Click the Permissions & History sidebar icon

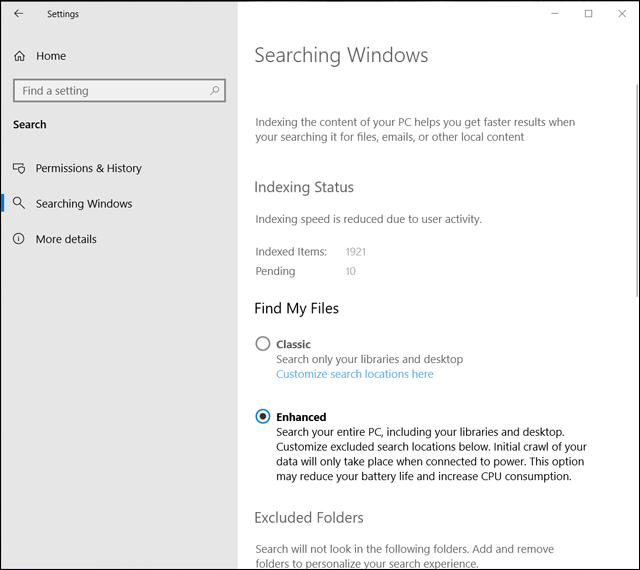[x=19, y=168]
